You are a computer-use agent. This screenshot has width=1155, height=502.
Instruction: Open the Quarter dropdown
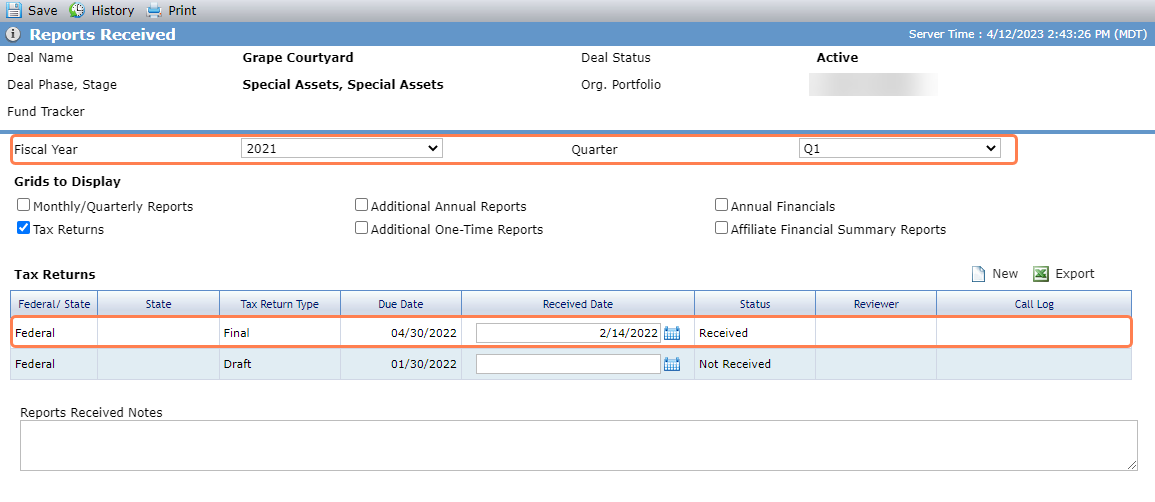click(x=899, y=149)
